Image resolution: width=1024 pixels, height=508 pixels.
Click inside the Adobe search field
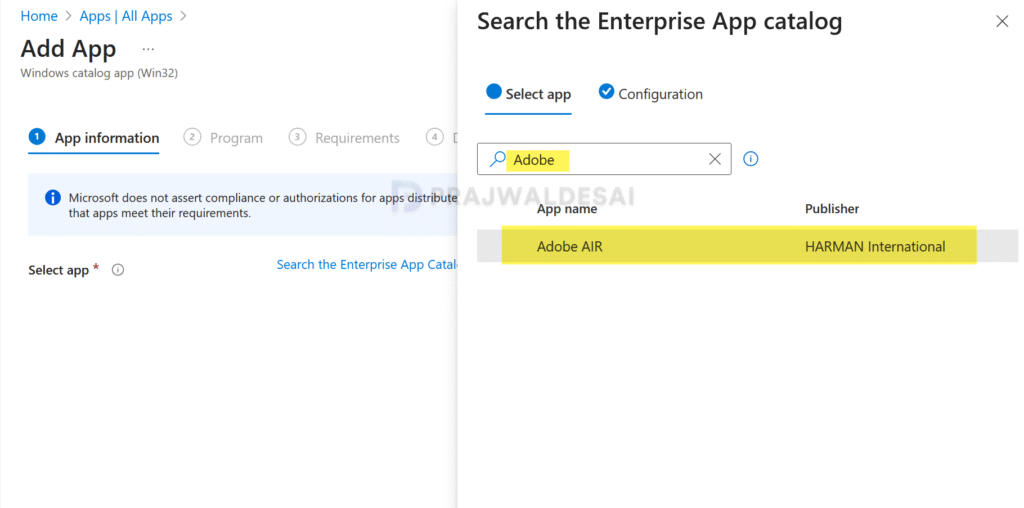click(604, 159)
